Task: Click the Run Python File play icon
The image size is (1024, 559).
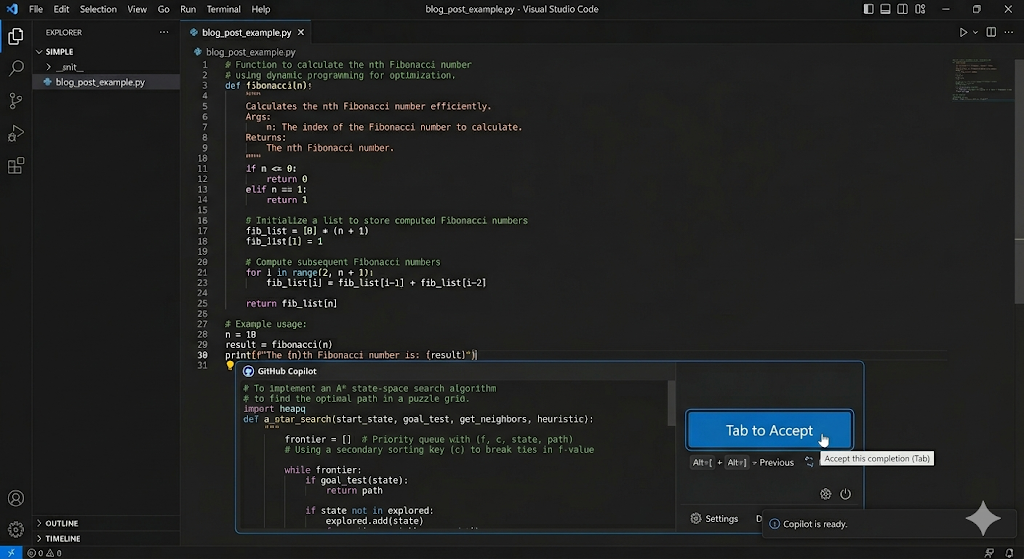Action: tap(963, 32)
